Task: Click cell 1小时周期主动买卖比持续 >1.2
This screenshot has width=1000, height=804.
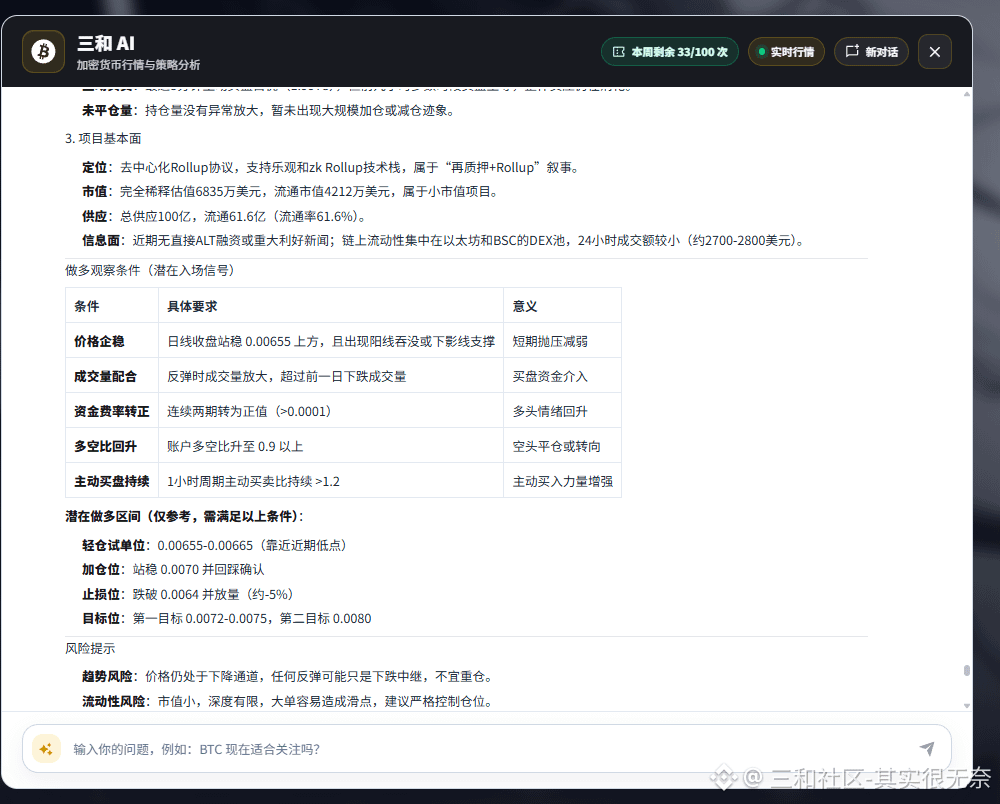Action: [331, 481]
